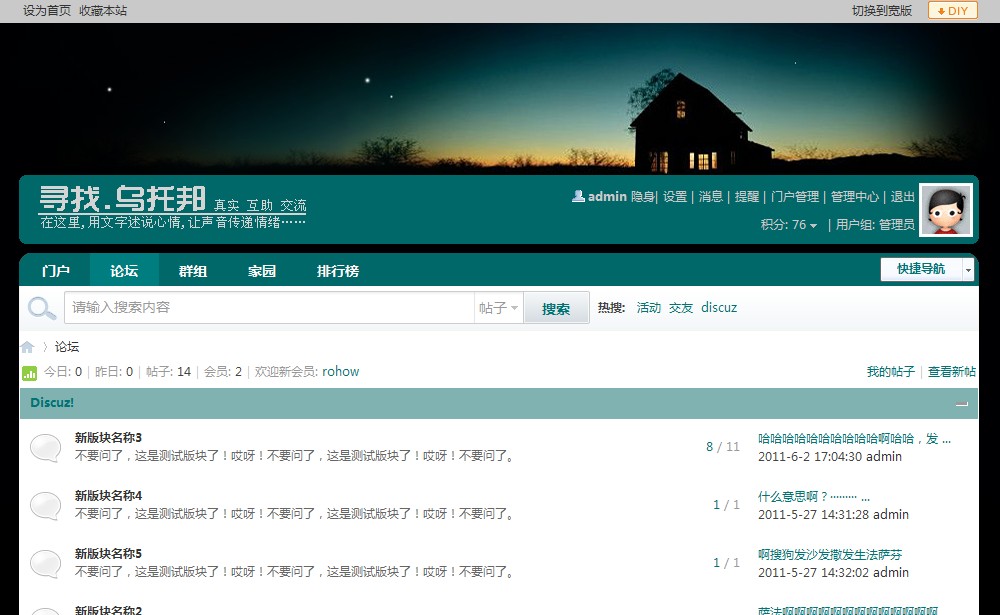Click hot search term discuz
Image resolution: width=1000 pixels, height=615 pixels.
pyautogui.click(x=719, y=308)
